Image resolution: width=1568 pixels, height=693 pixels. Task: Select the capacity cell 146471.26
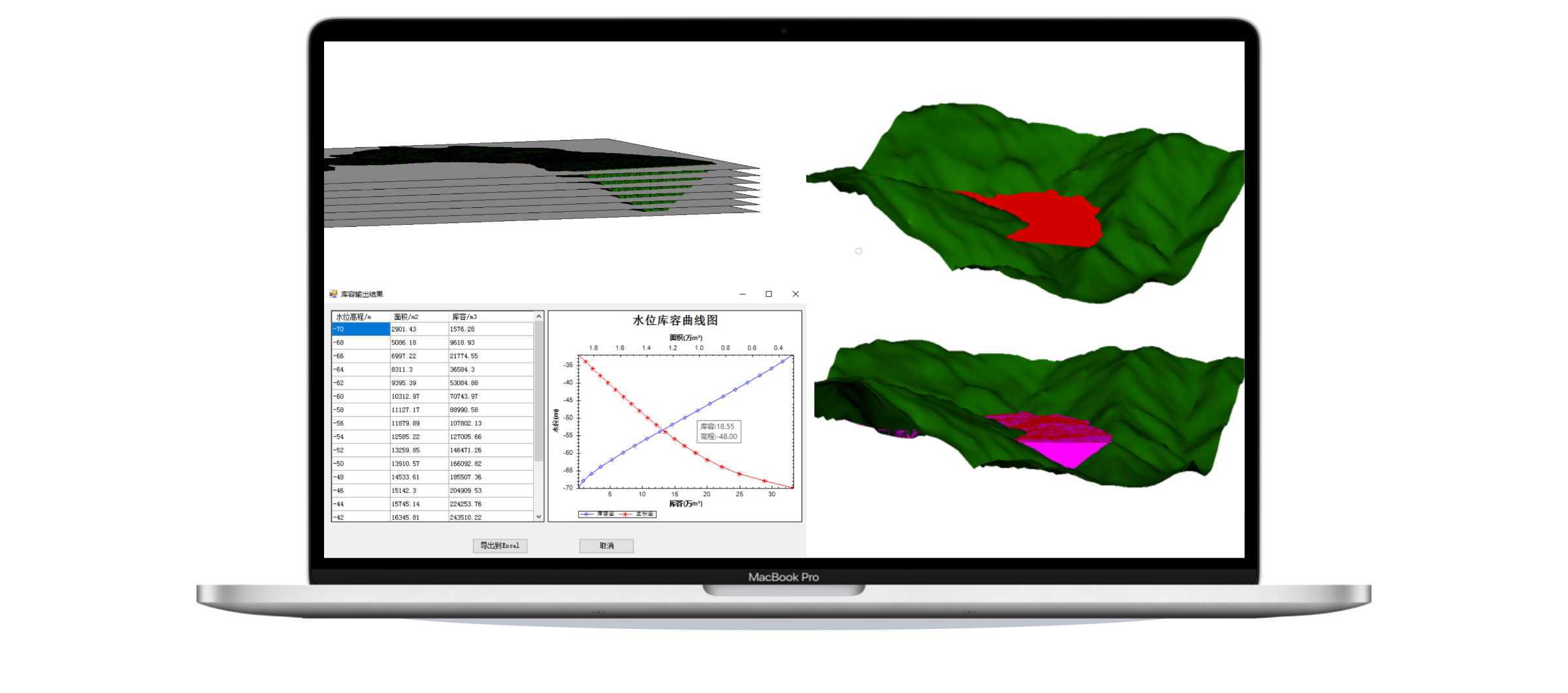[491, 450]
